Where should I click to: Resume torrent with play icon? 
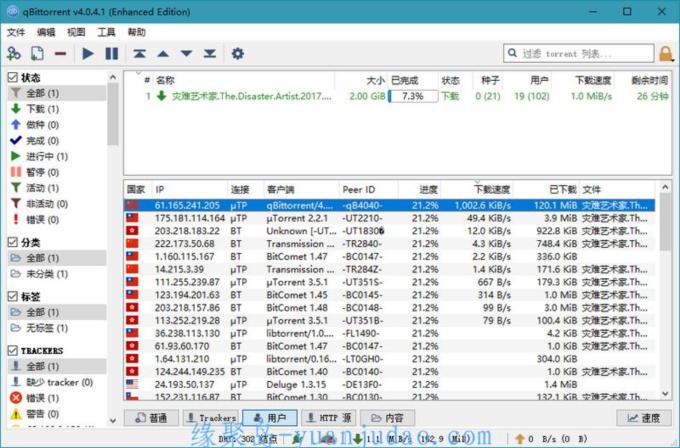coord(88,54)
